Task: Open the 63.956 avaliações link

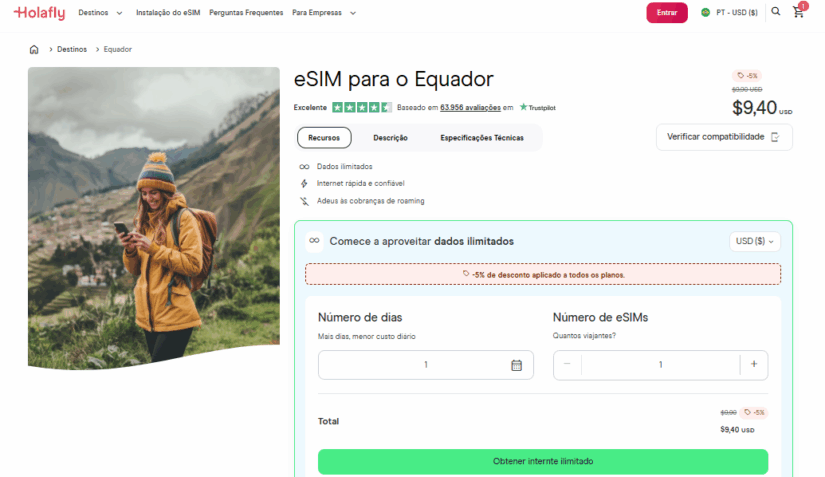Action: 470,107
